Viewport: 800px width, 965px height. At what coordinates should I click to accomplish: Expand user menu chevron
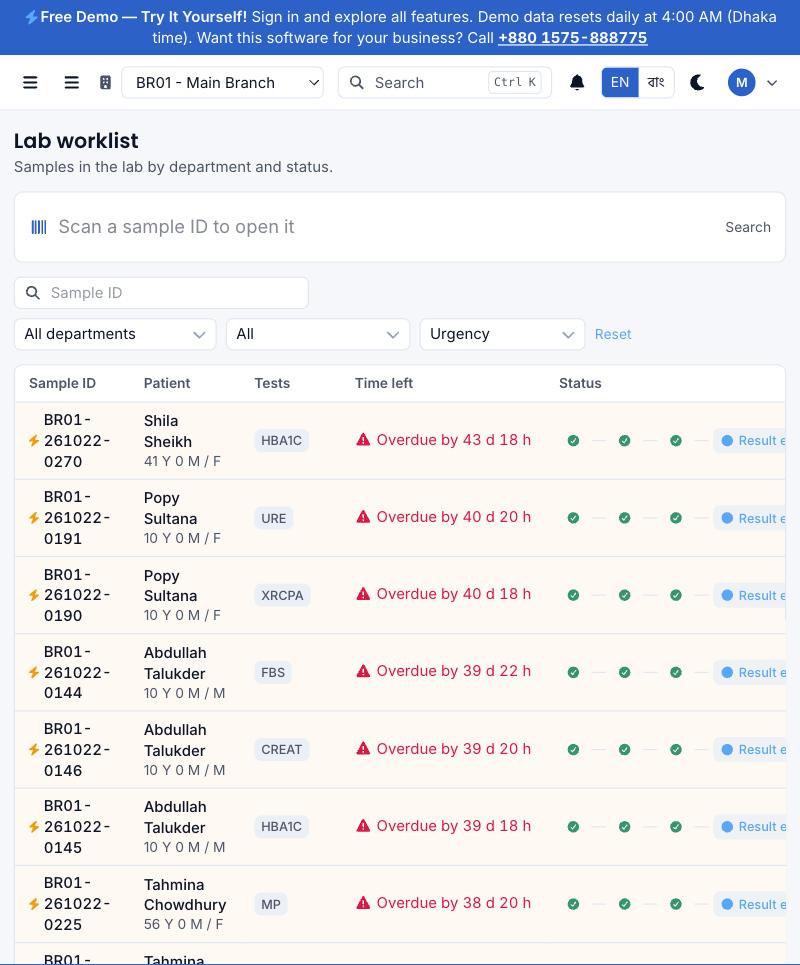(x=772, y=83)
